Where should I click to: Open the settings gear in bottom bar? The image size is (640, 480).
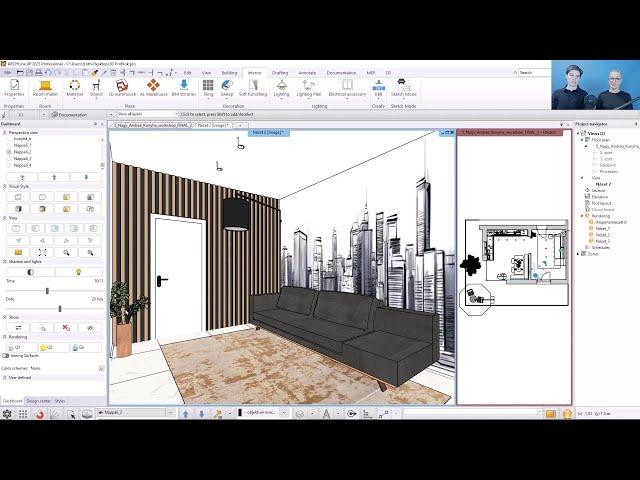pyautogui.click(x=7, y=414)
